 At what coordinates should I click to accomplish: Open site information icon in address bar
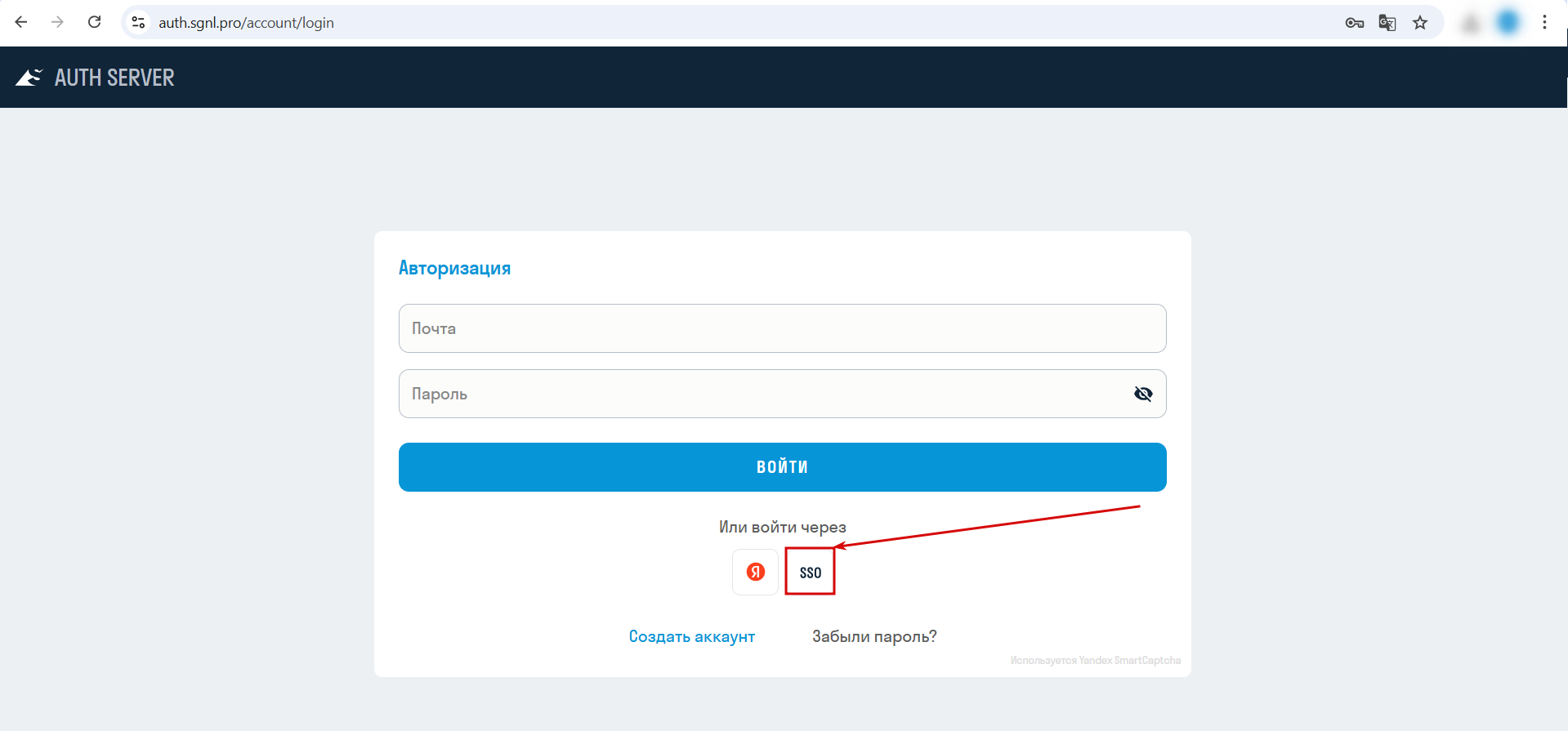(139, 22)
